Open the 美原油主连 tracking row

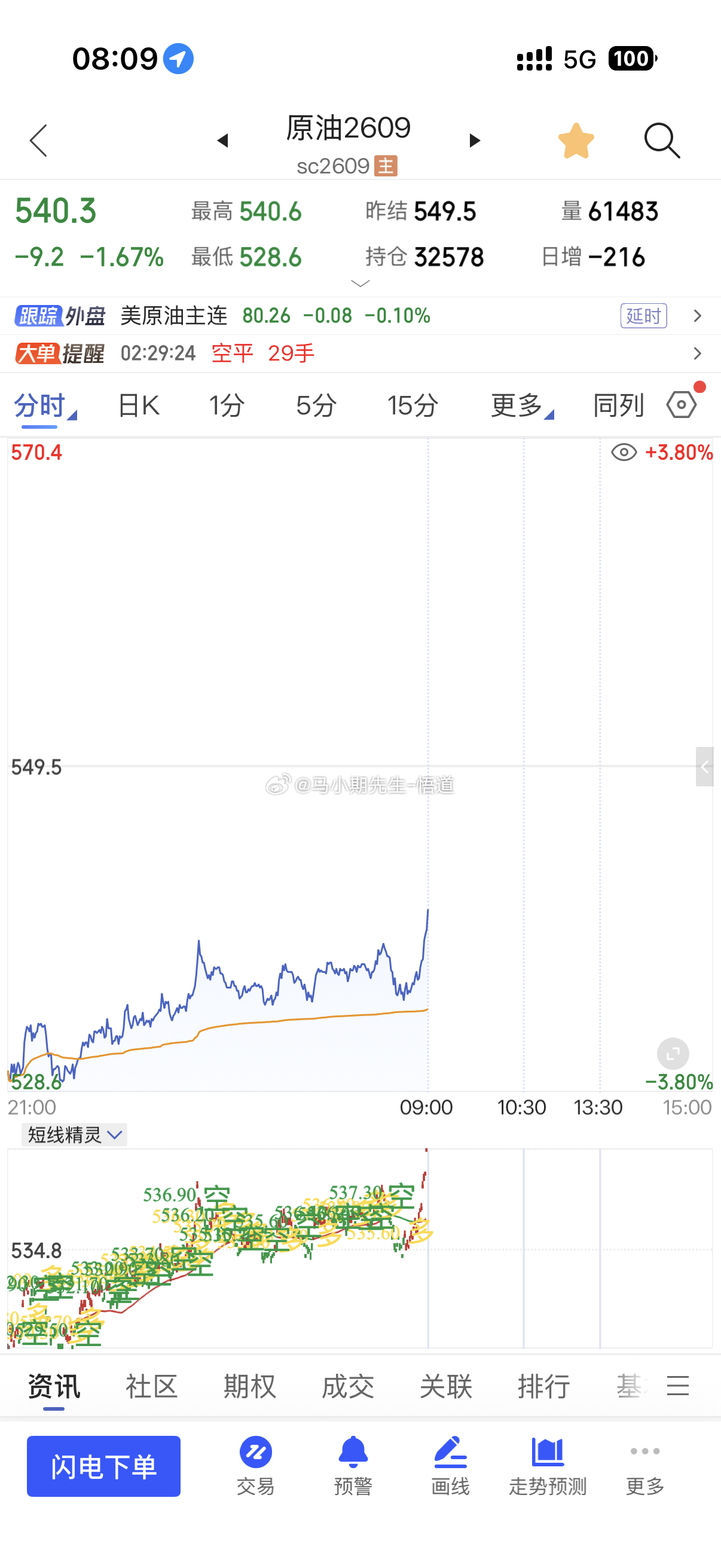[x=360, y=316]
